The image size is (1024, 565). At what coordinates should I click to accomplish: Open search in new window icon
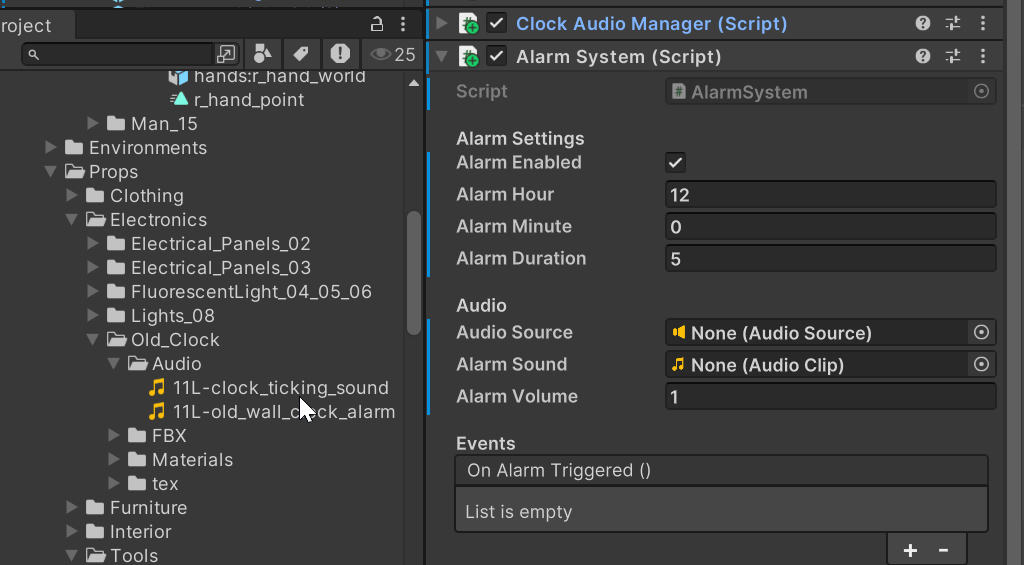(x=226, y=54)
